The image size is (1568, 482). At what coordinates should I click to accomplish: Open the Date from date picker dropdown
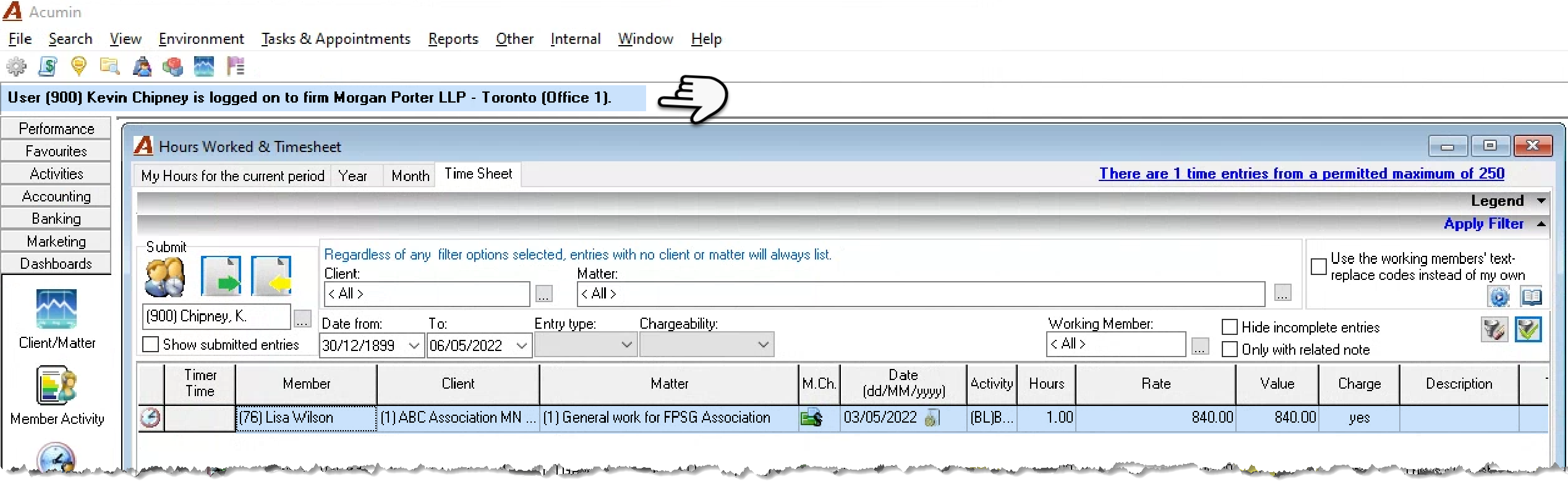coord(414,345)
